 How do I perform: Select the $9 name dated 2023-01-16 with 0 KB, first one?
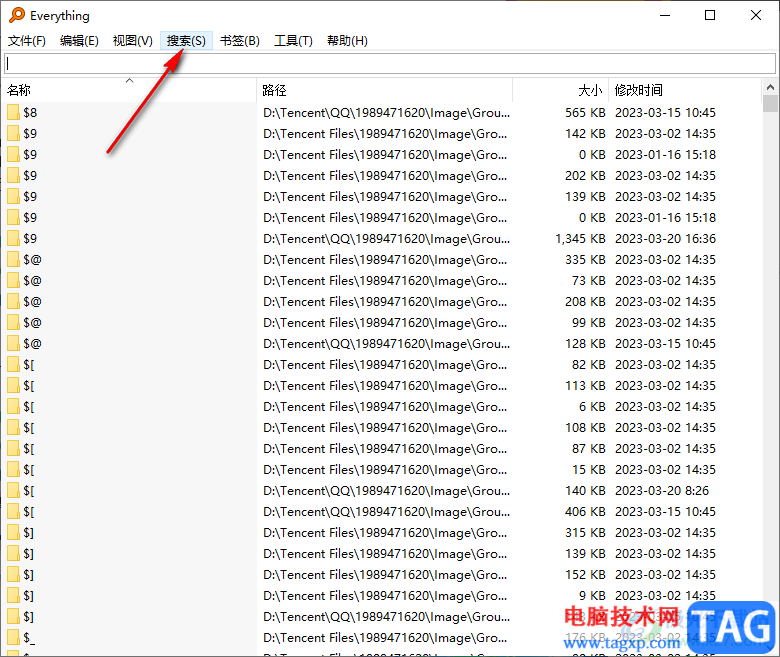30,155
